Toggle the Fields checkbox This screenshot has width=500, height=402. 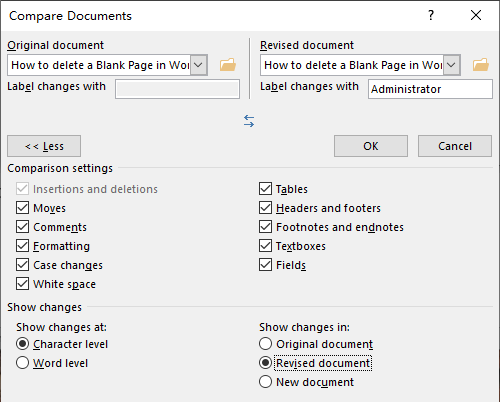click(265, 265)
